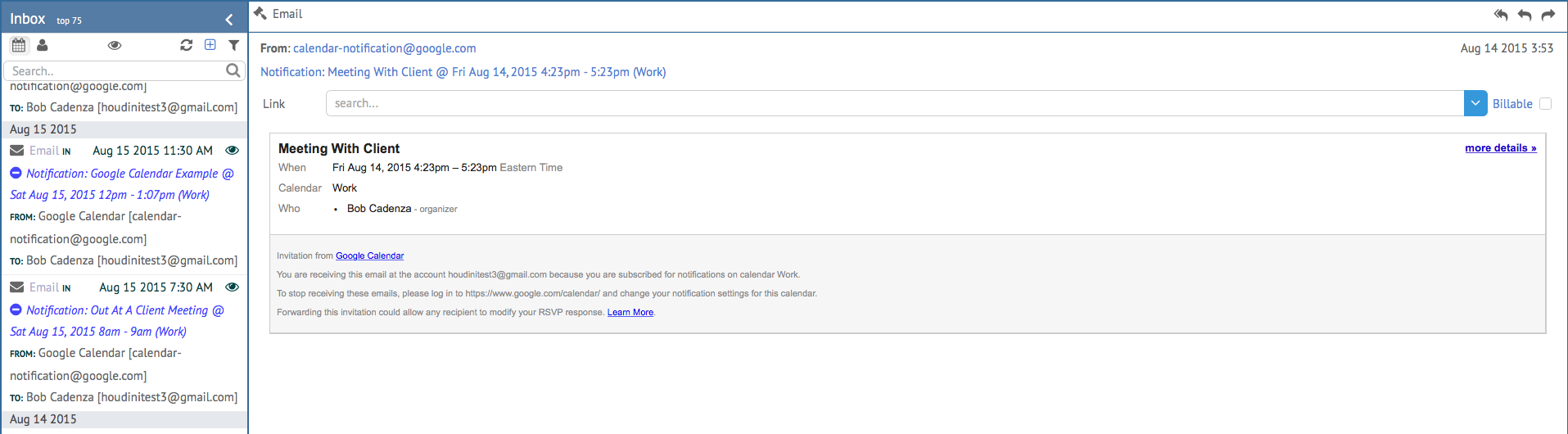1568x434 pixels.
Task: Click the blue circle icon beside Out At A Client Meeting
Action: coord(16,310)
